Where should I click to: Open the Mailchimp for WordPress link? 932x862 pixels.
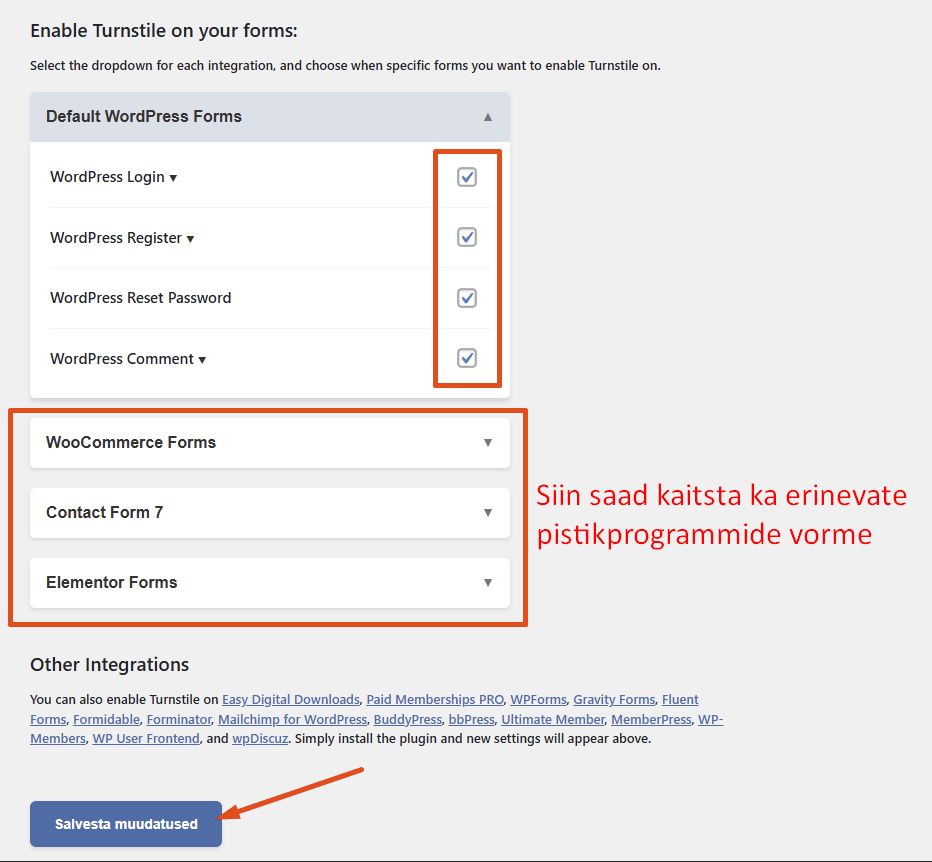point(292,720)
